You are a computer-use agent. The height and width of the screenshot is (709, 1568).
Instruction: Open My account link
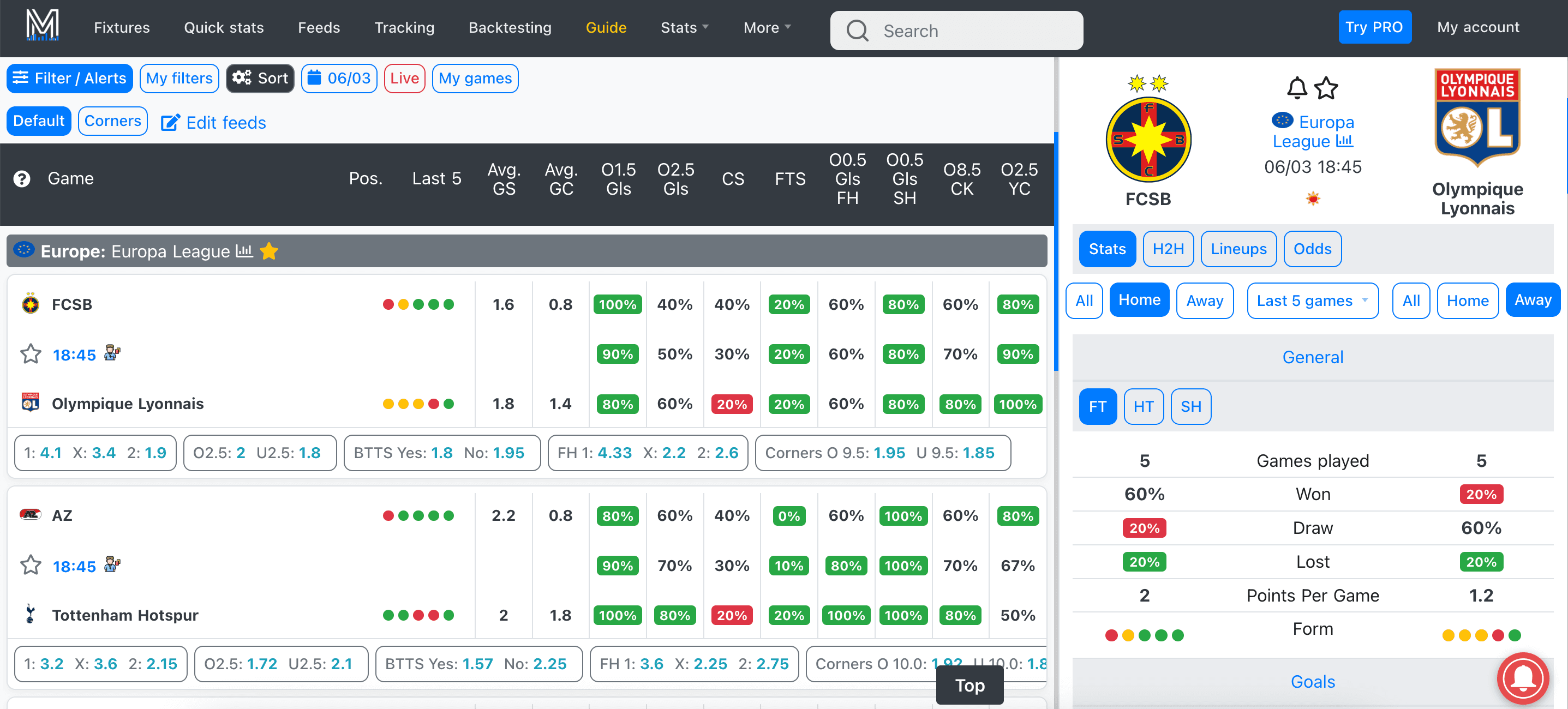pyautogui.click(x=1477, y=27)
